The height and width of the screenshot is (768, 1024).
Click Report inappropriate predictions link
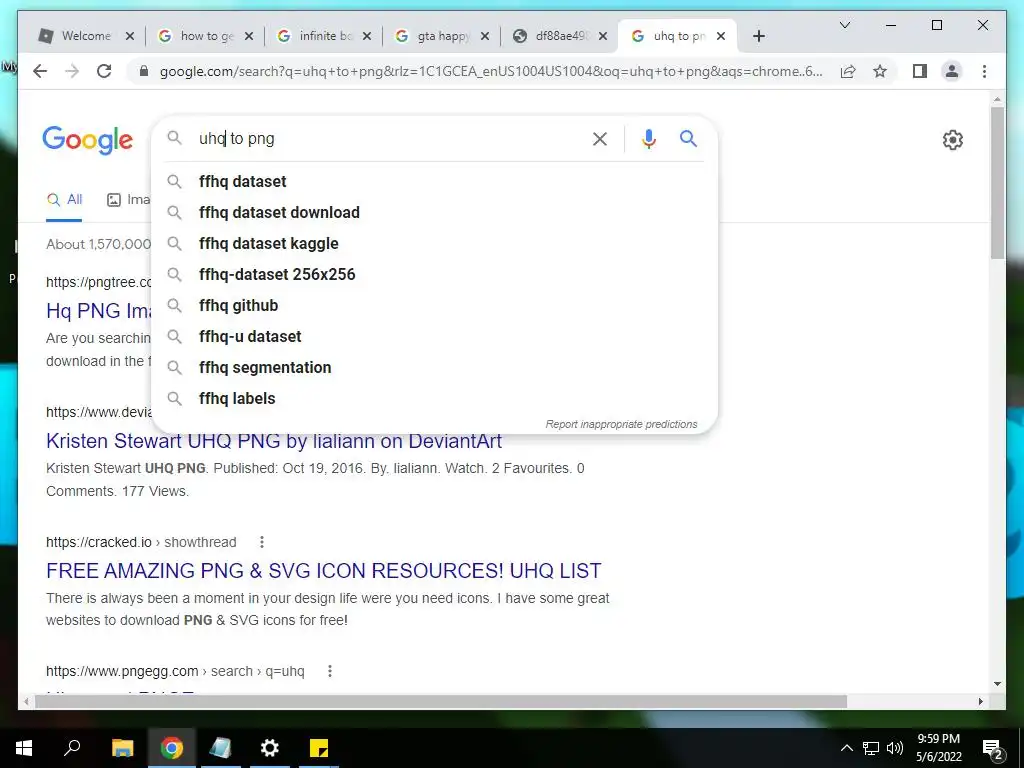621,424
